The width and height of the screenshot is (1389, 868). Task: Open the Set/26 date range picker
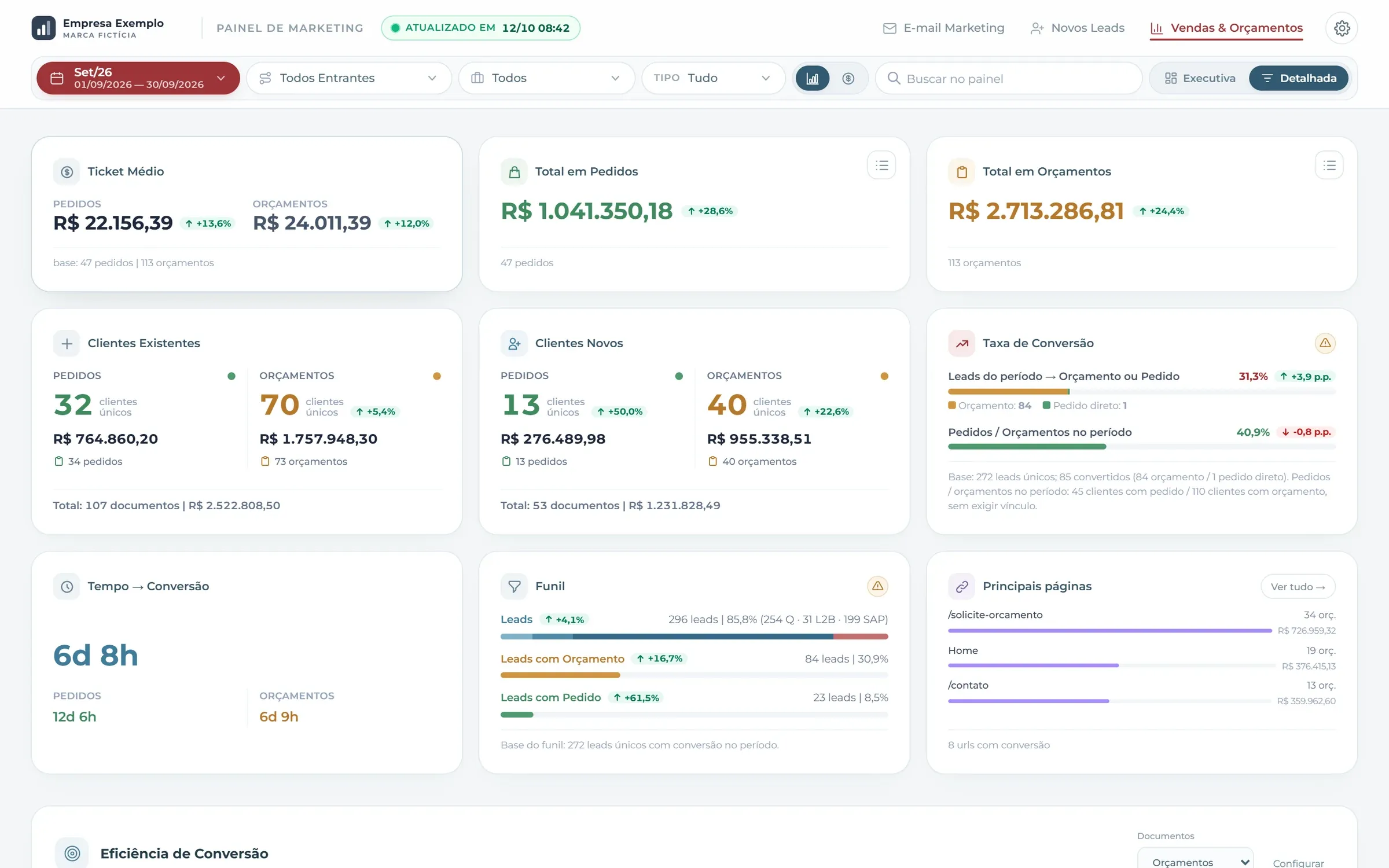tap(138, 78)
